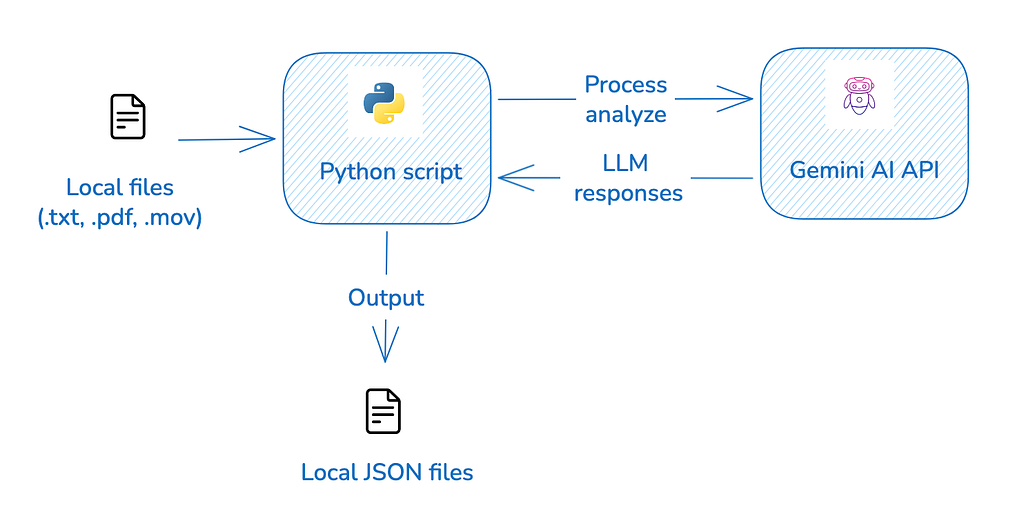Select the 'Local files' text label
The height and width of the screenshot is (523, 1024).
[120, 187]
